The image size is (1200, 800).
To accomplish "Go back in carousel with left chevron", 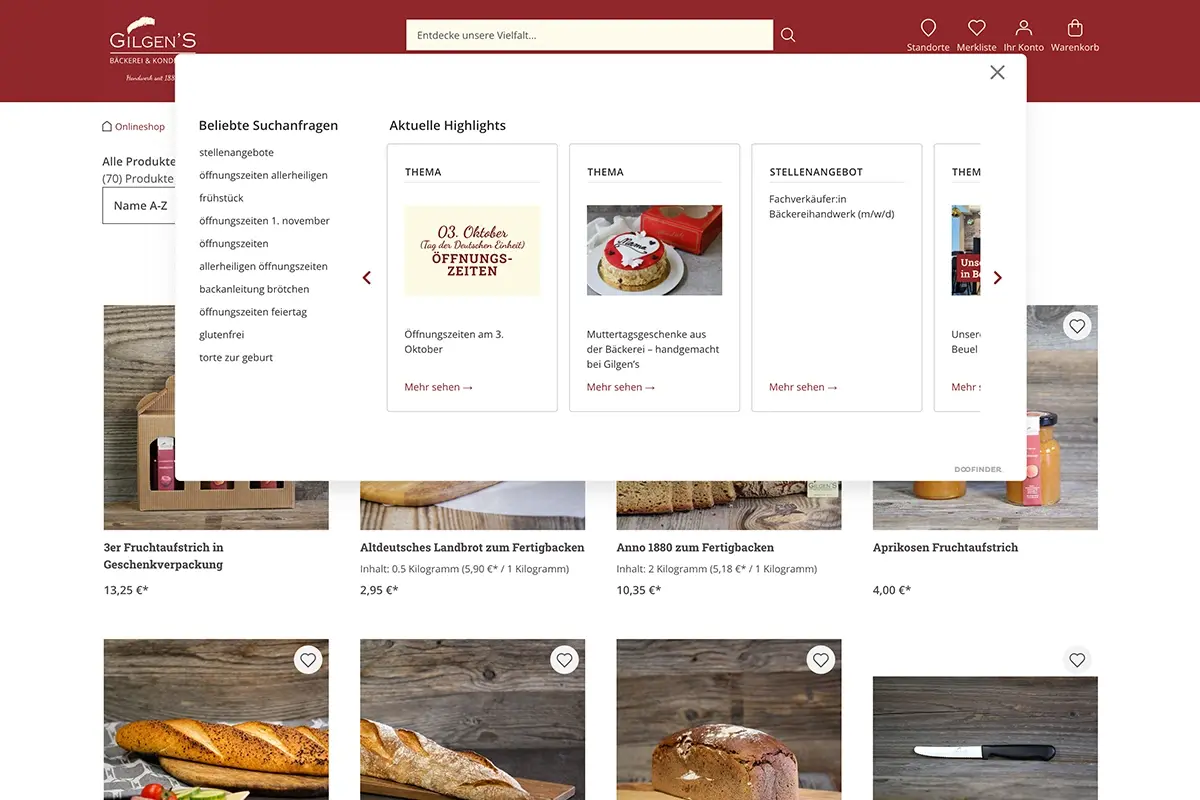I will pos(366,277).
